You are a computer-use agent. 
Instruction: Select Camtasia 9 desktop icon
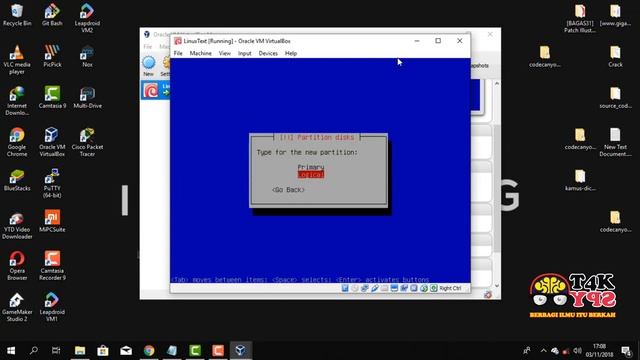click(x=52, y=98)
